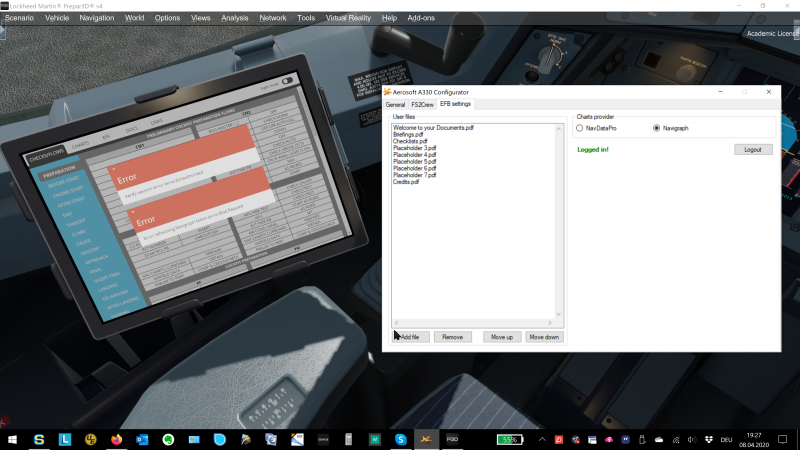Viewport: 800px width, 450px height.
Task: Switch to the FS2Crew tab
Action: point(422,105)
